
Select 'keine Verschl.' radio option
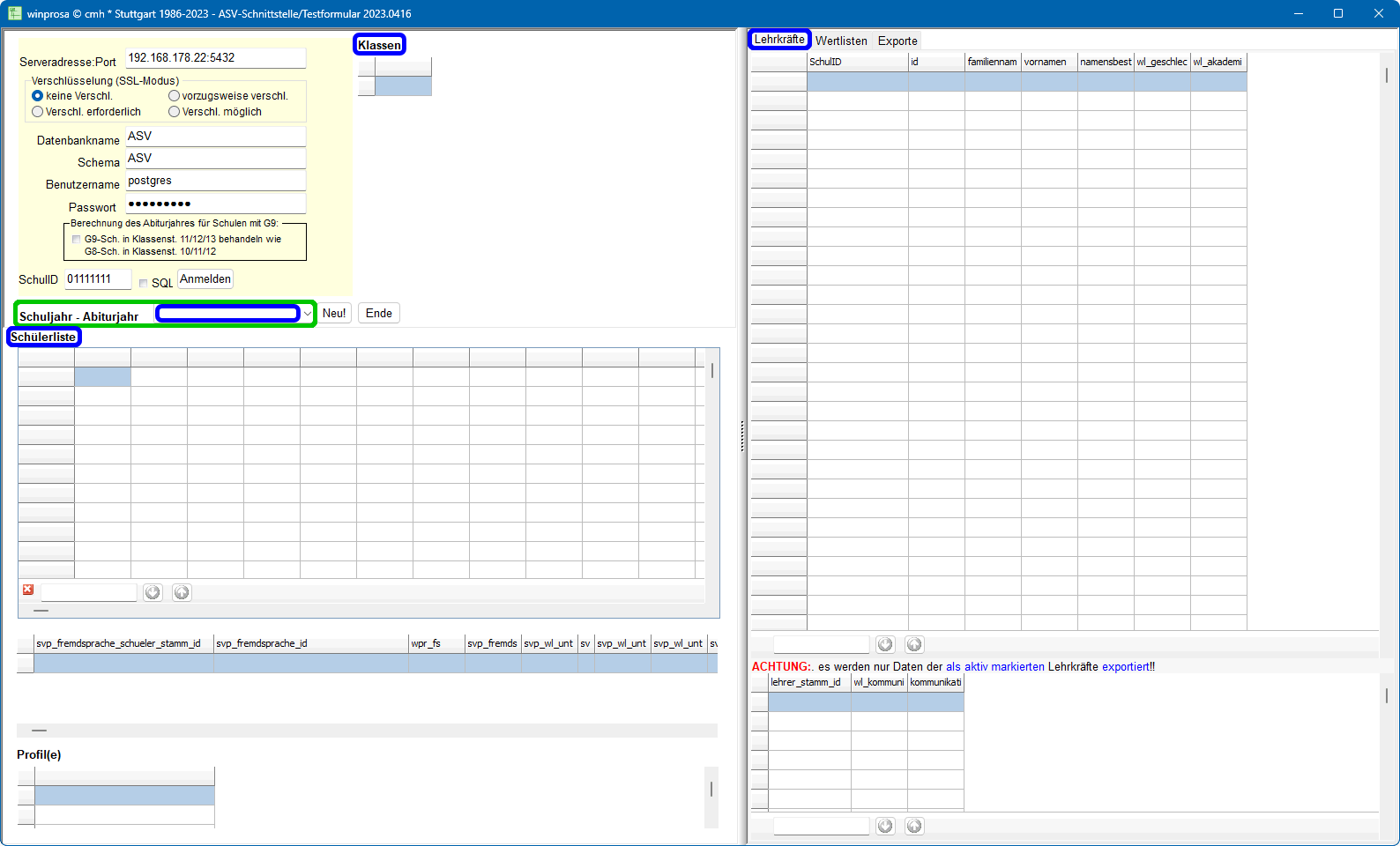[38, 96]
